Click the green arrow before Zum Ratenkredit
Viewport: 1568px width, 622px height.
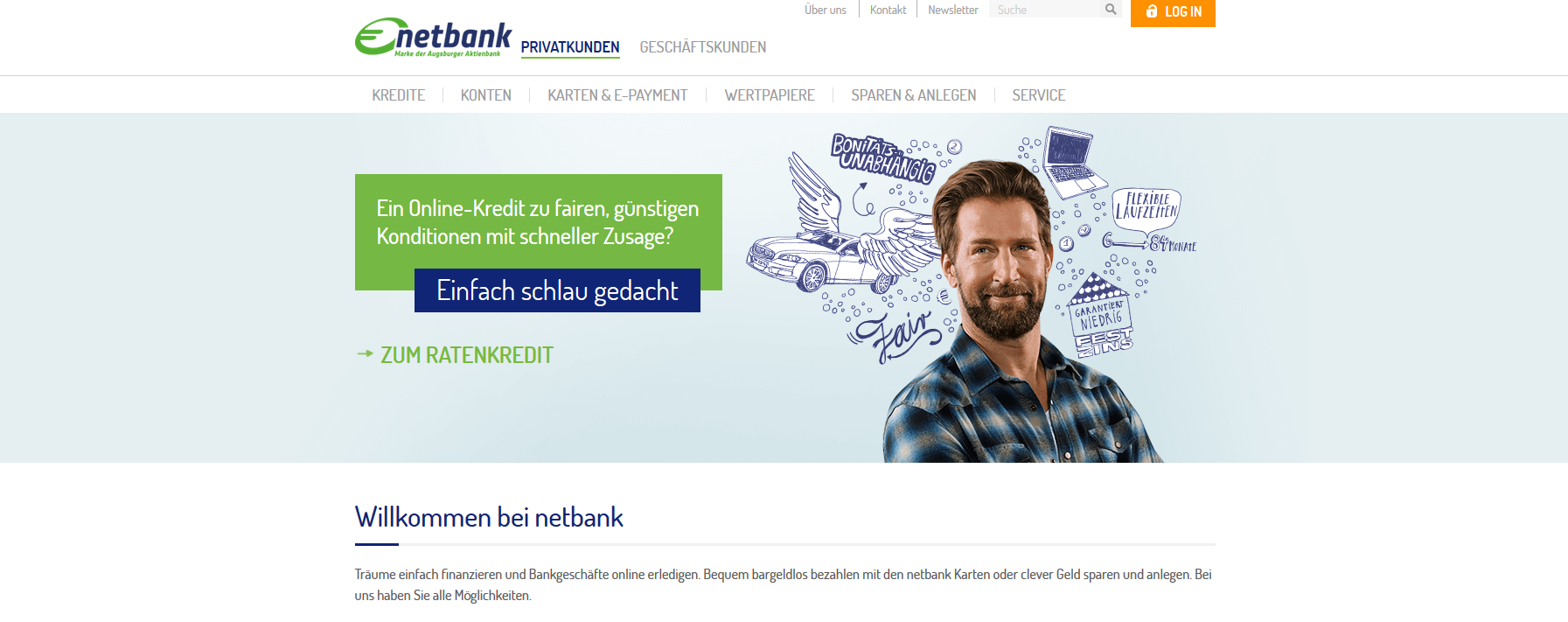(x=366, y=354)
